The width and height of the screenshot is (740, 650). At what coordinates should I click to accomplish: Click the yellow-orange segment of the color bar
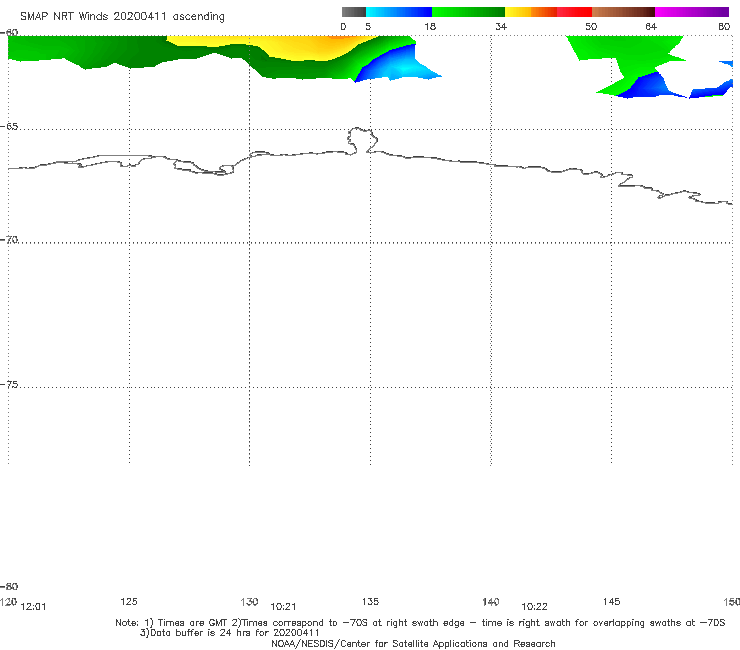530,12
